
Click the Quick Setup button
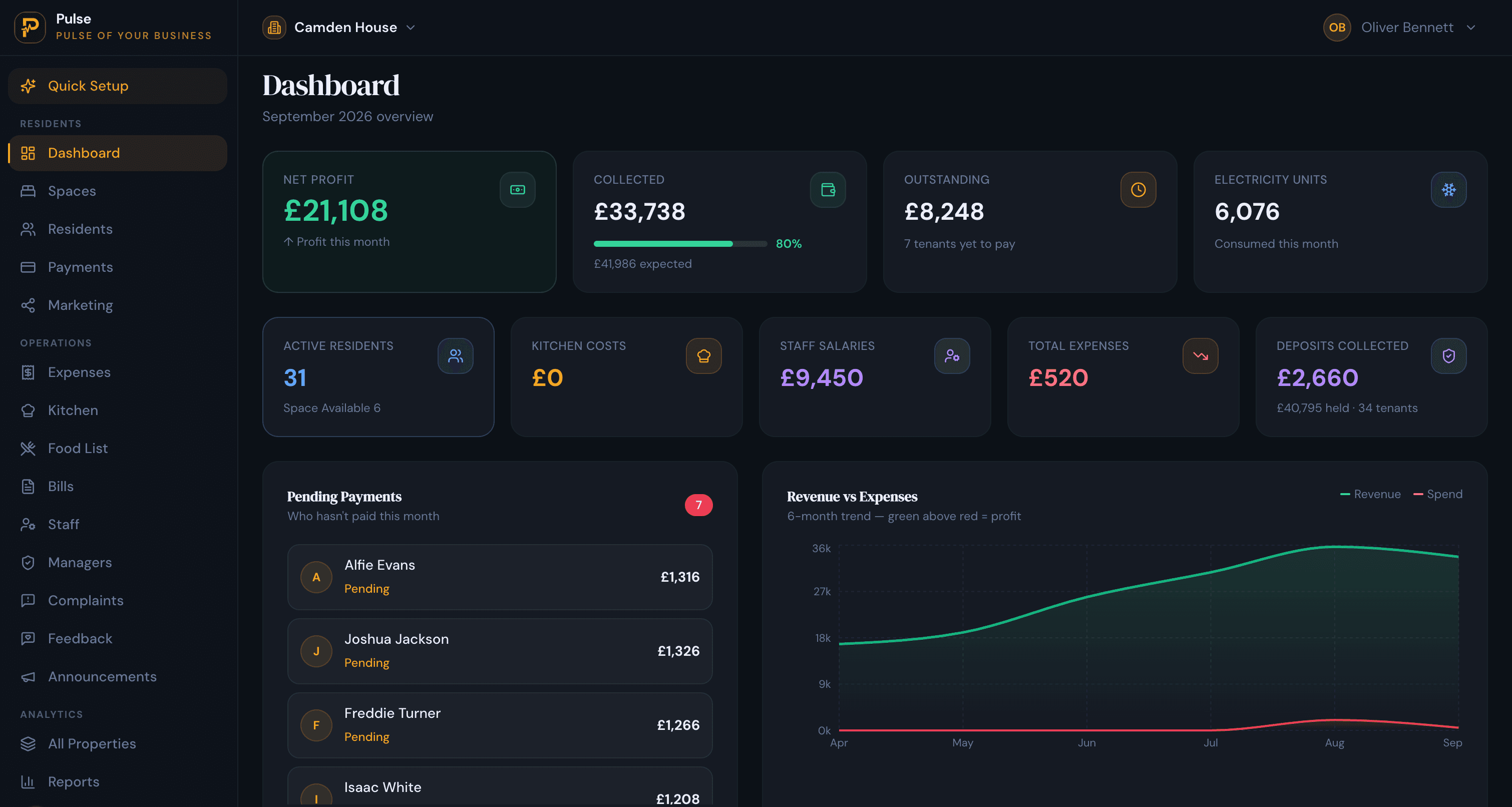coord(117,86)
